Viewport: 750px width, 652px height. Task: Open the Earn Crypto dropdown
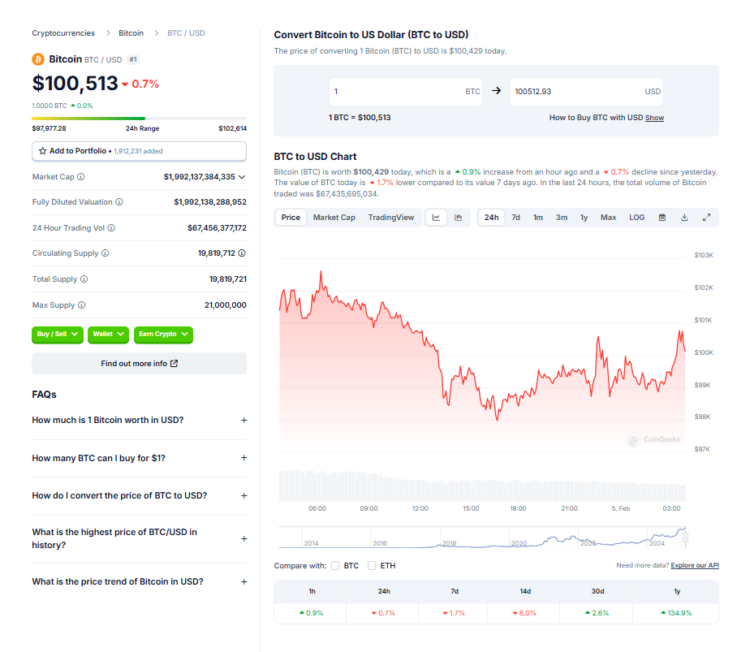[x=164, y=334]
